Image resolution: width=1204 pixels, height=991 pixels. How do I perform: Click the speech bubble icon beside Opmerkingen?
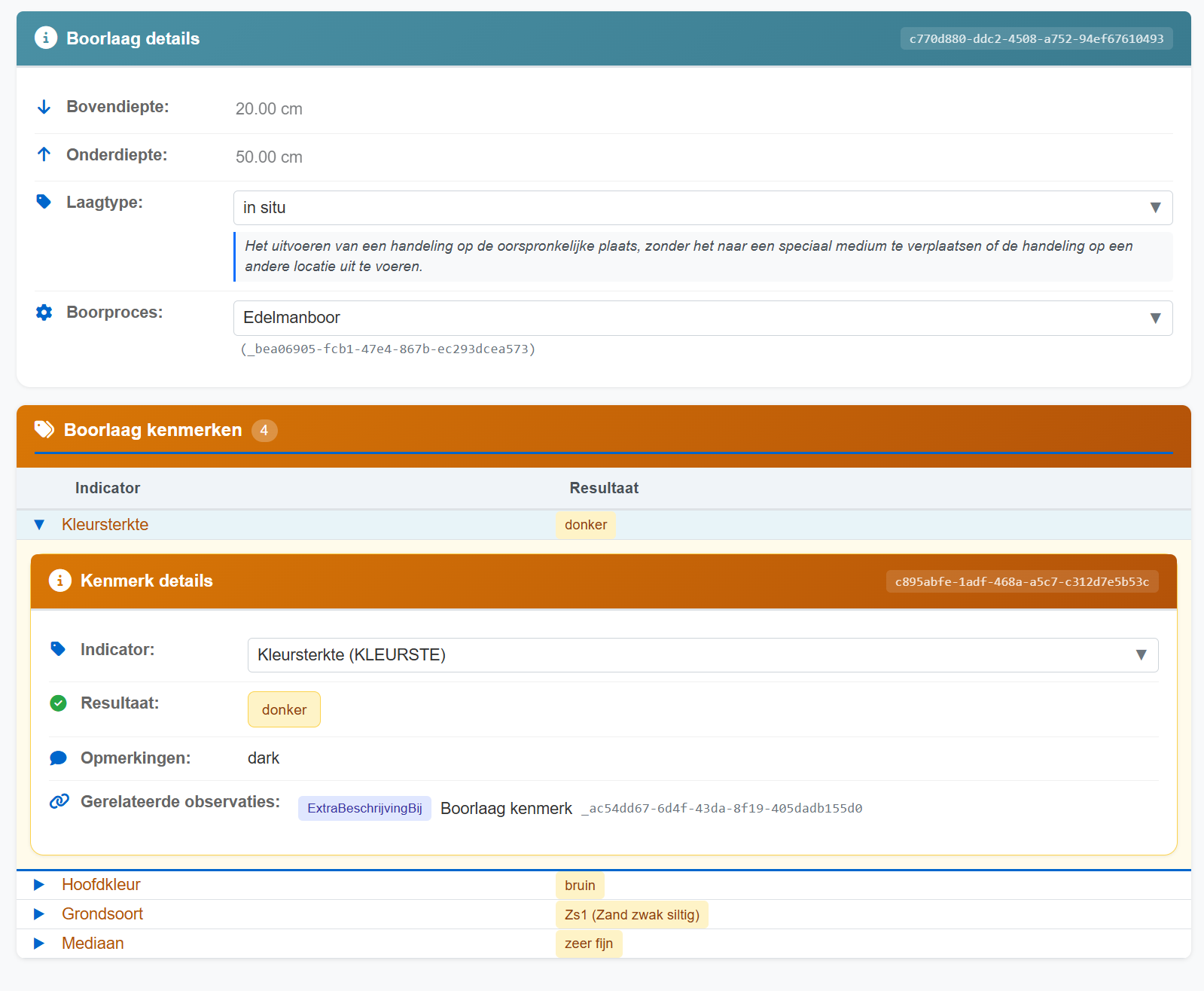(58, 758)
